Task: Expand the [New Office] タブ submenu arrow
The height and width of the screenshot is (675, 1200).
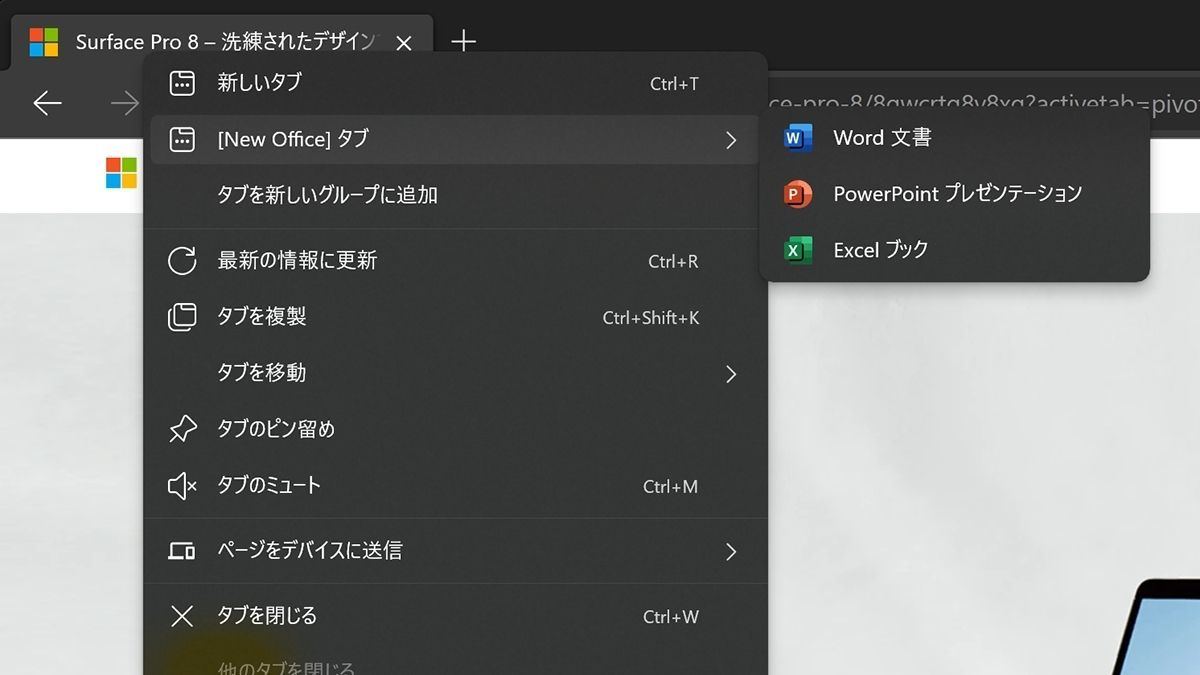Action: (x=731, y=140)
